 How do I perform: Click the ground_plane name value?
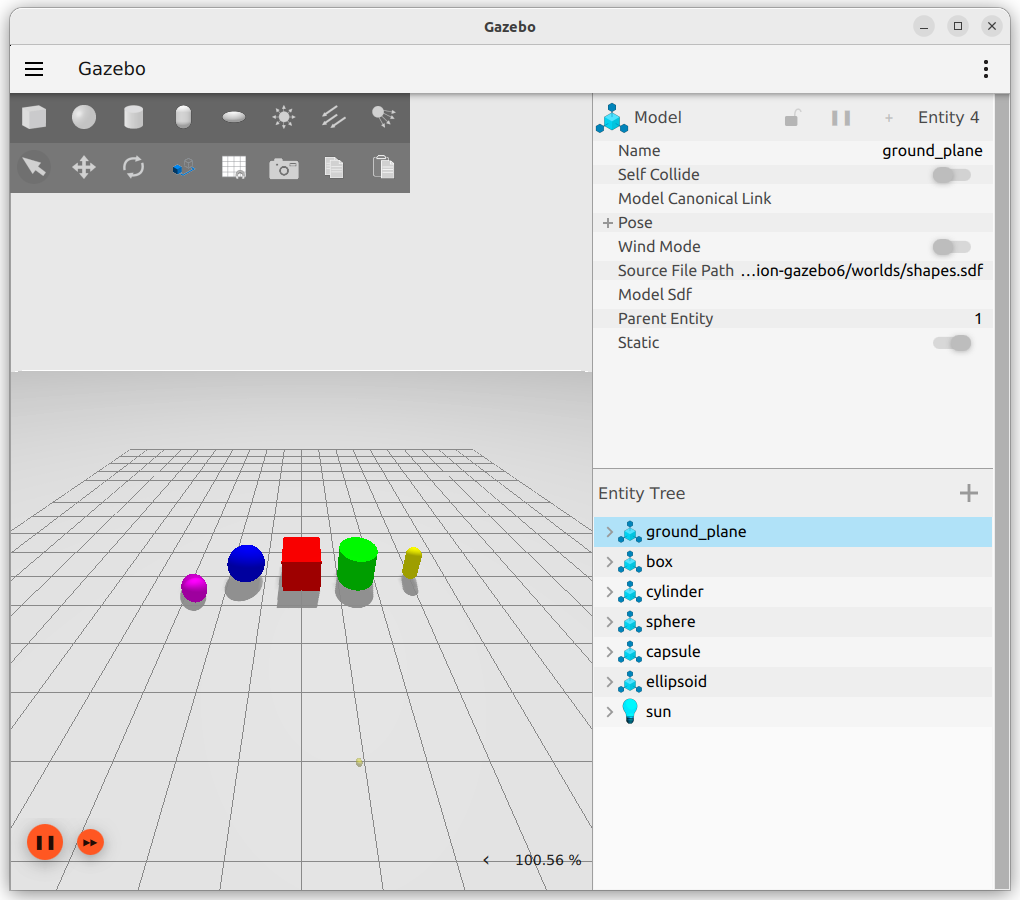tap(932, 151)
